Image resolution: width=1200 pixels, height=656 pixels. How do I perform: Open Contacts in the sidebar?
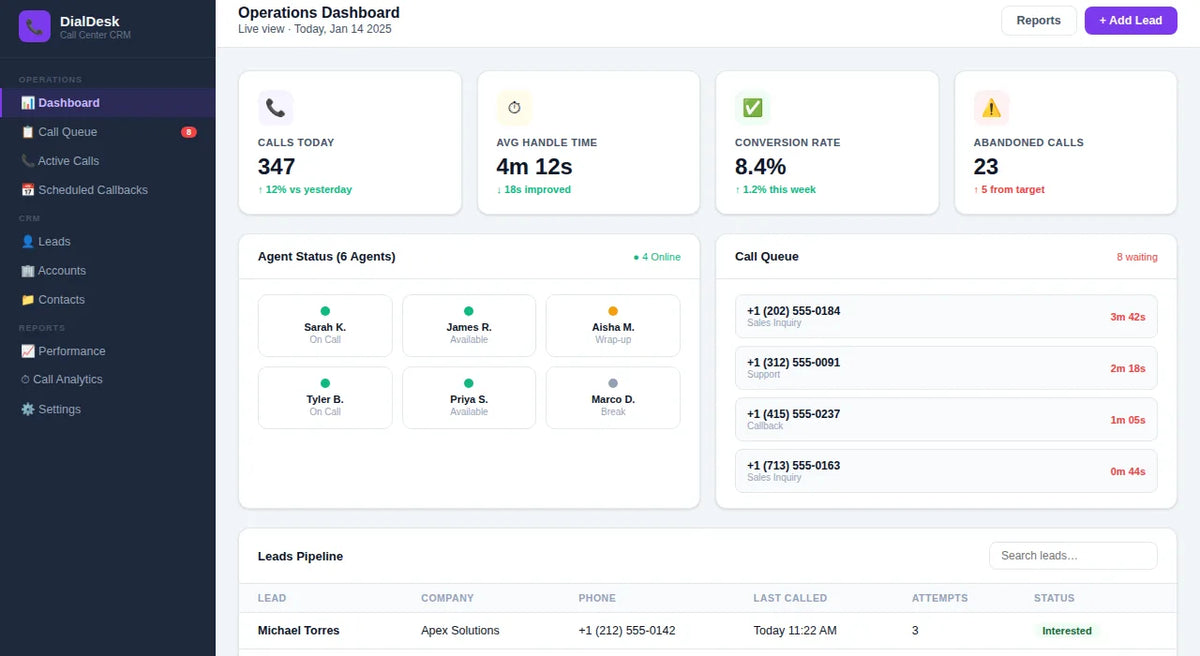click(x=108, y=300)
